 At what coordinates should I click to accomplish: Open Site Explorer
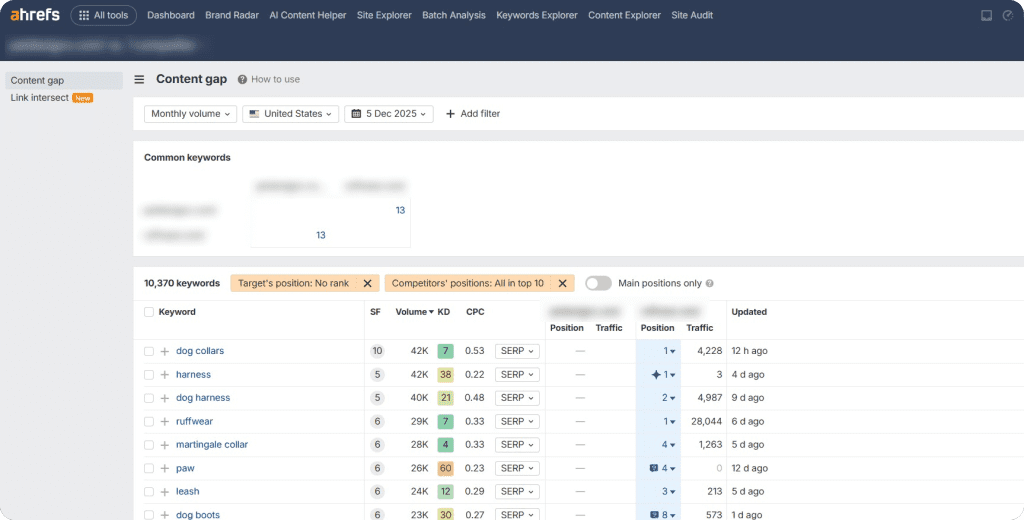(384, 15)
